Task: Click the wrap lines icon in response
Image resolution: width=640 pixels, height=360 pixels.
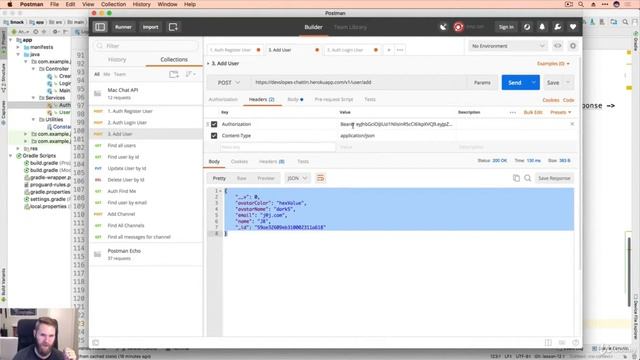Action: pyautogui.click(x=320, y=178)
